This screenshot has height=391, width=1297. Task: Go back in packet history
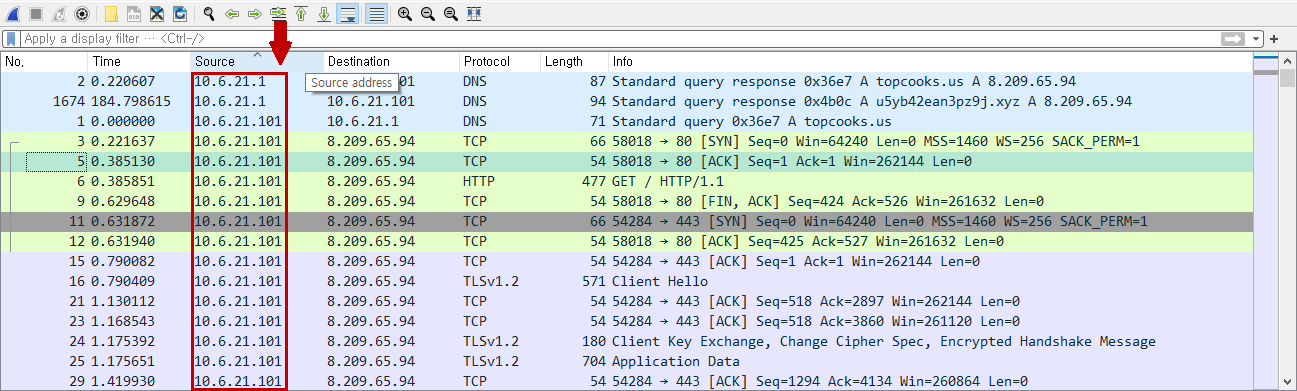tap(232, 14)
